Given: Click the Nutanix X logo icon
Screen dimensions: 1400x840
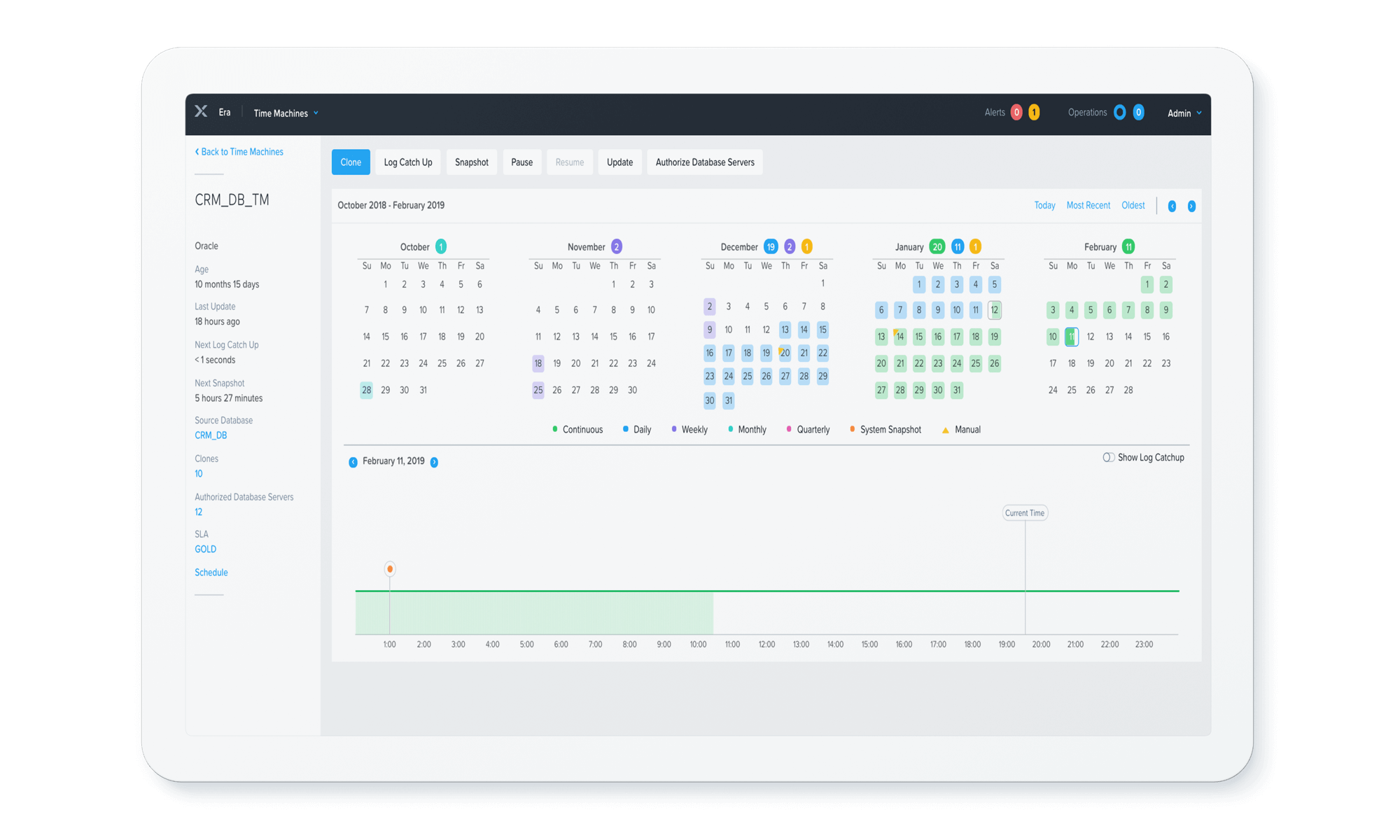Looking at the screenshot, I should [201, 112].
